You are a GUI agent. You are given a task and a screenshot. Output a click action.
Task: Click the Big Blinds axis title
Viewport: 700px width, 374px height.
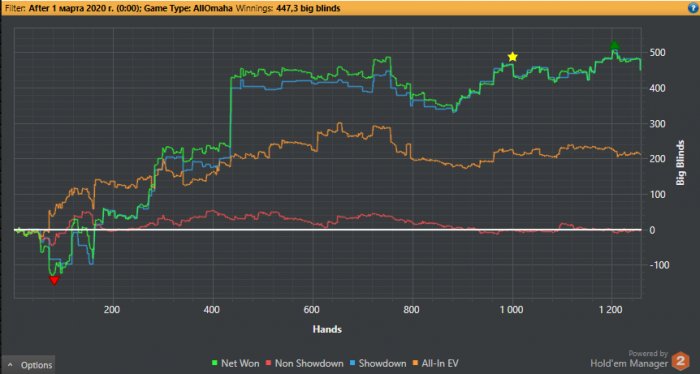click(x=680, y=162)
